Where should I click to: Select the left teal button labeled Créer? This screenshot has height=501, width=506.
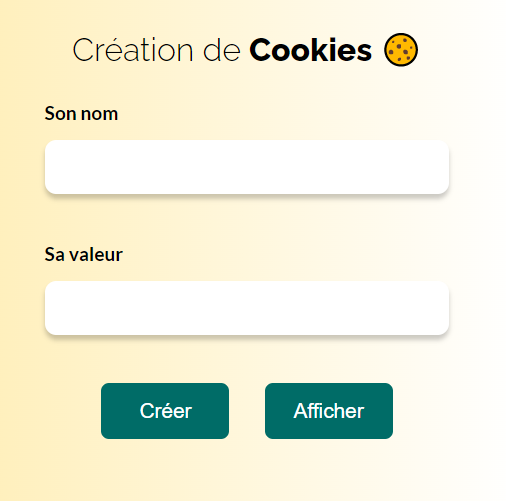[x=165, y=411]
